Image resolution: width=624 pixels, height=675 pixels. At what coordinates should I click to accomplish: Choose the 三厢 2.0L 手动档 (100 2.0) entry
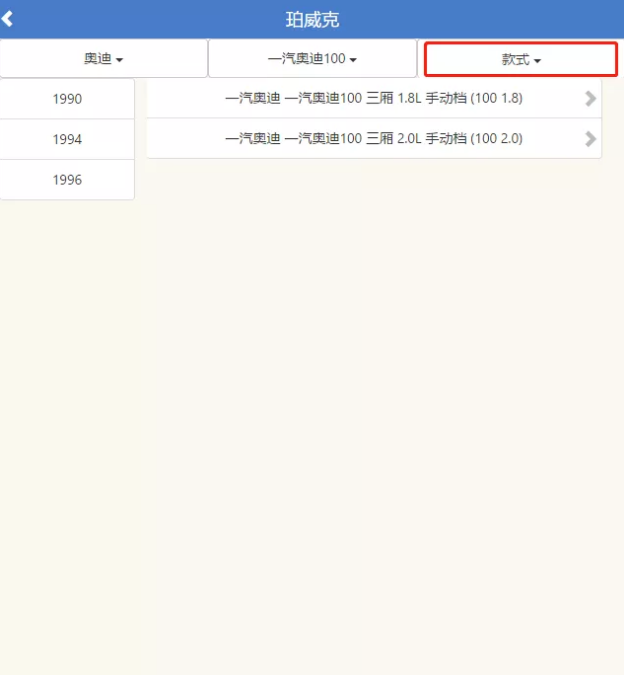(374, 139)
